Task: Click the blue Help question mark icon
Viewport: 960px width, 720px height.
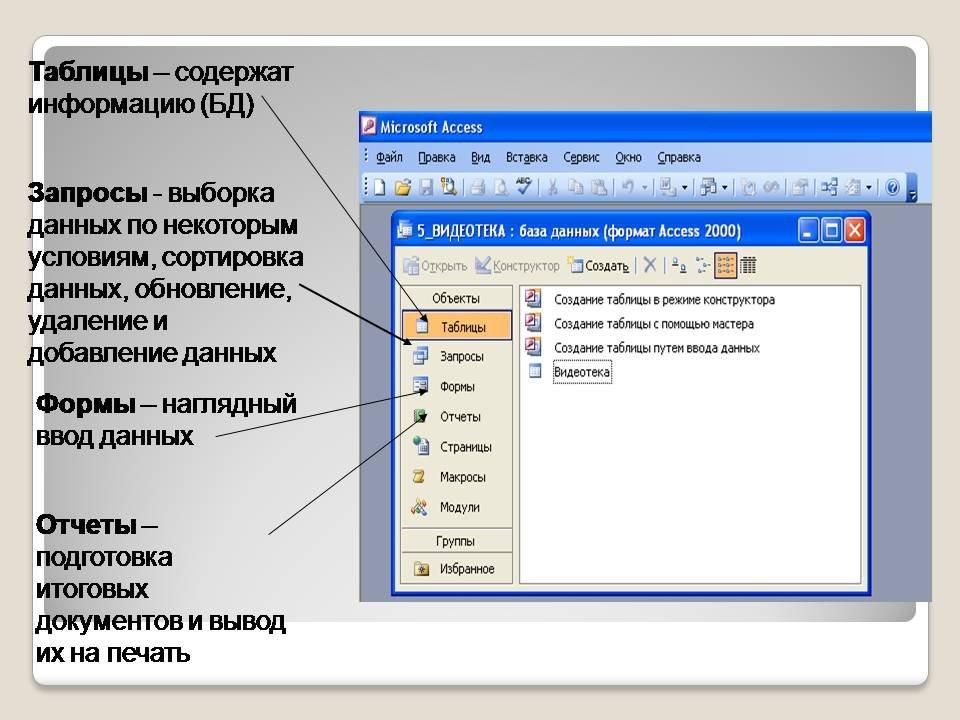Action: (x=893, y=187)
